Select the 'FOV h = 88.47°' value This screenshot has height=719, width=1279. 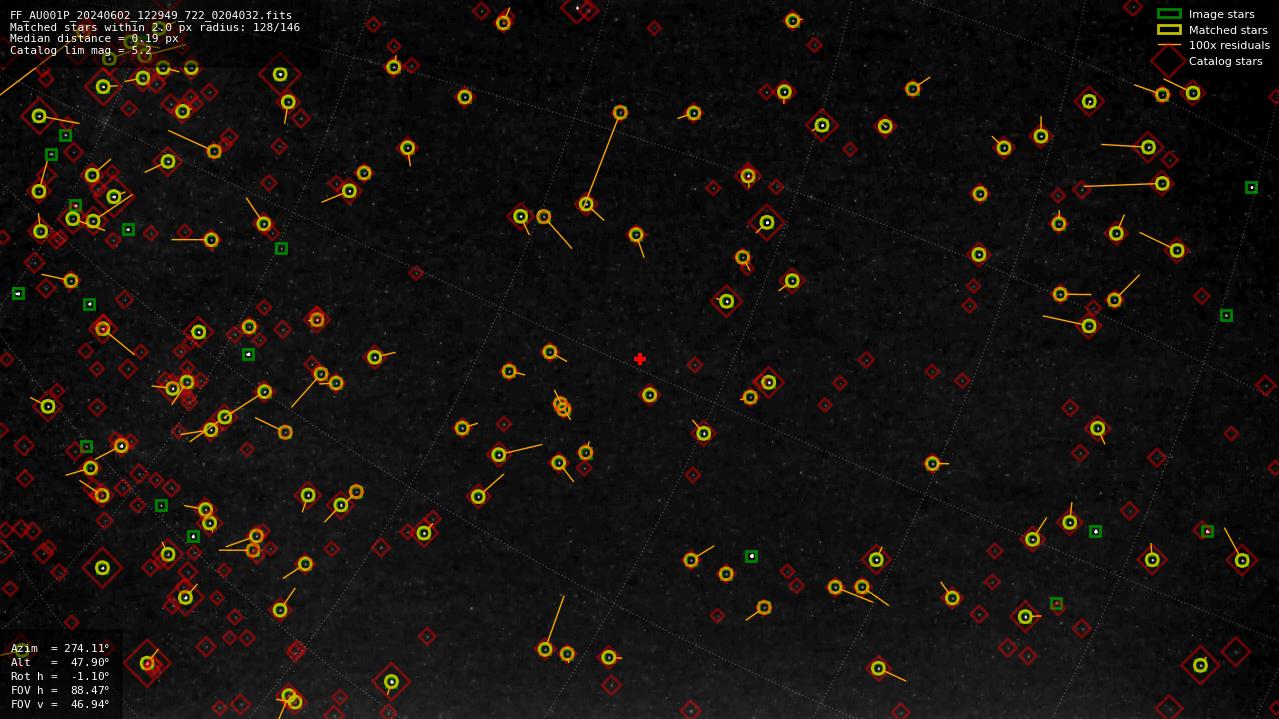[60, 690]
